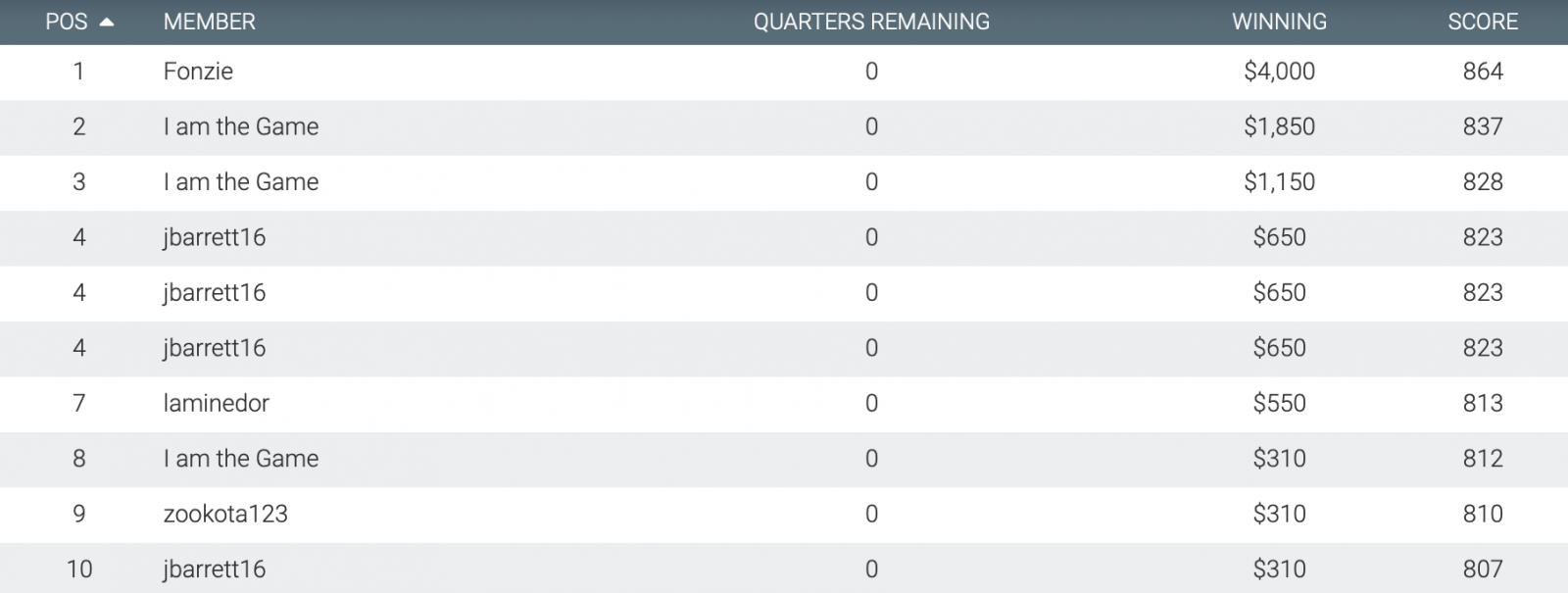Click the POS sort arrow icon
This screenshot has width=1568, height=593.
(x=107, y=23)
